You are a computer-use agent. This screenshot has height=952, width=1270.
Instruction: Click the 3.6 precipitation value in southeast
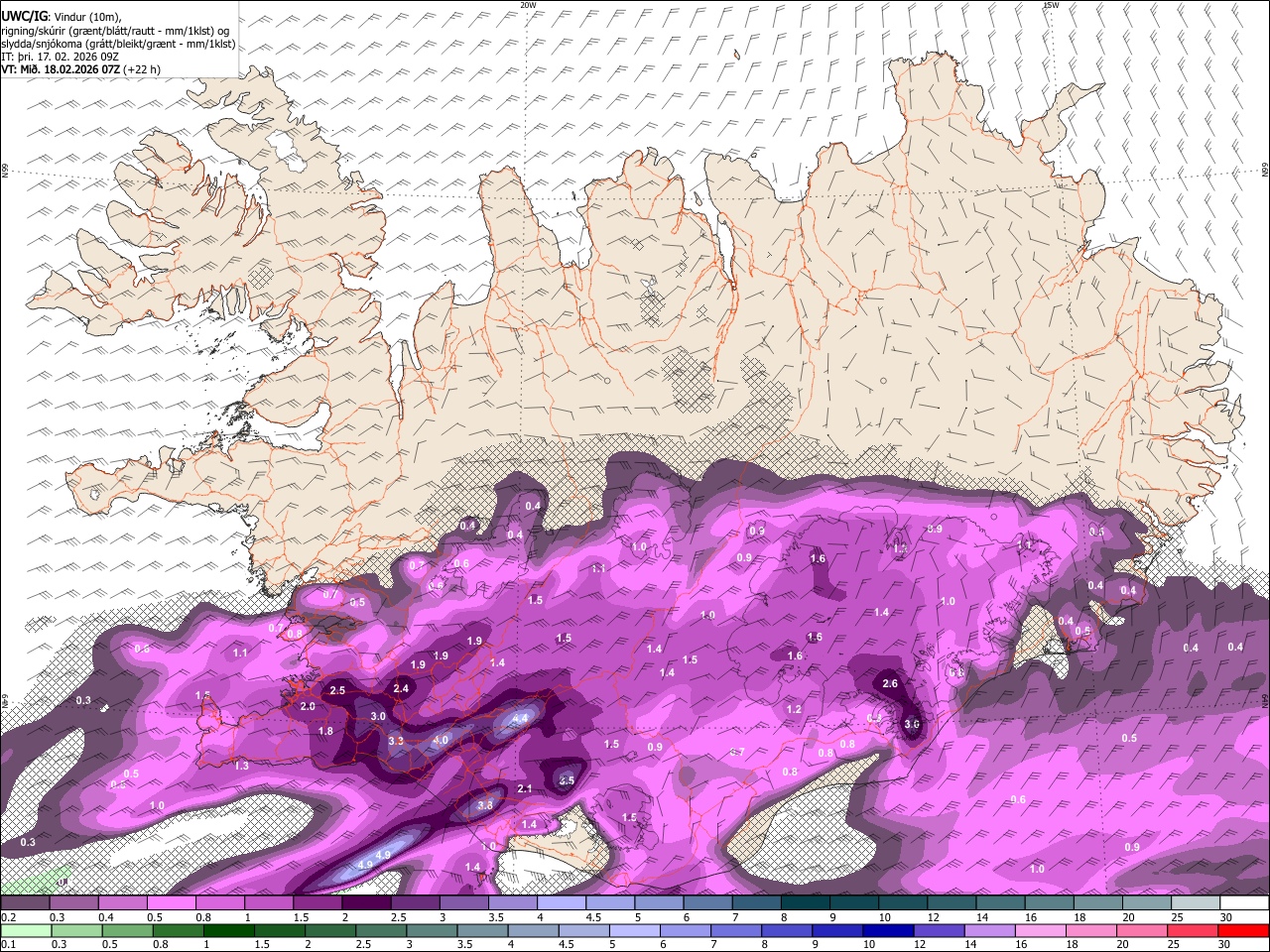[913, 724]
